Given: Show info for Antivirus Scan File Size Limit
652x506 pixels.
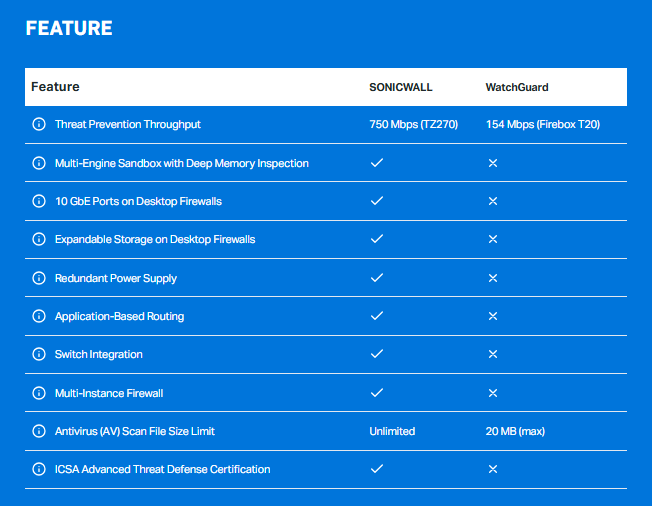Looking at the screenshot, I should point(39,431).
